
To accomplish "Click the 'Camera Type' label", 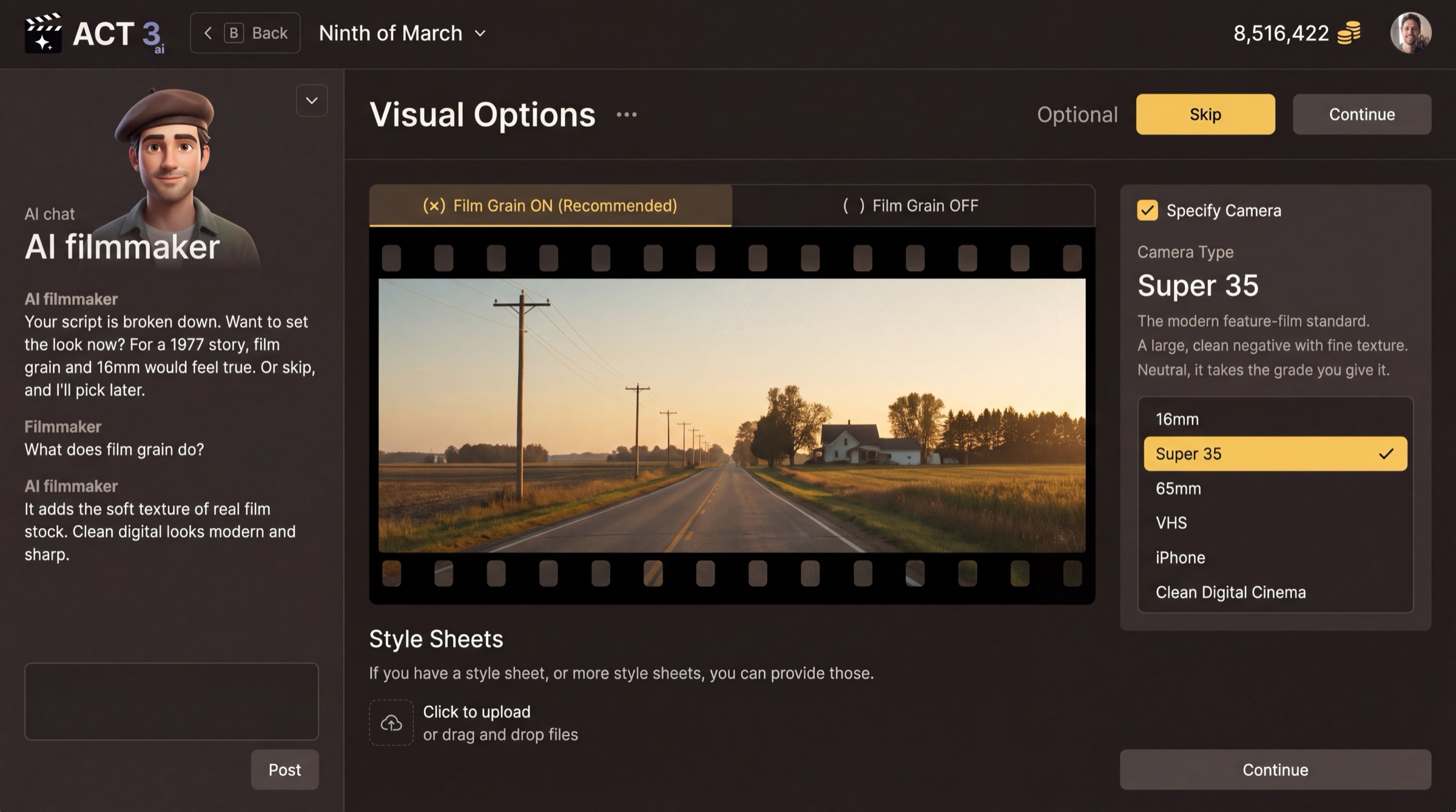I will coord(1185,252).
